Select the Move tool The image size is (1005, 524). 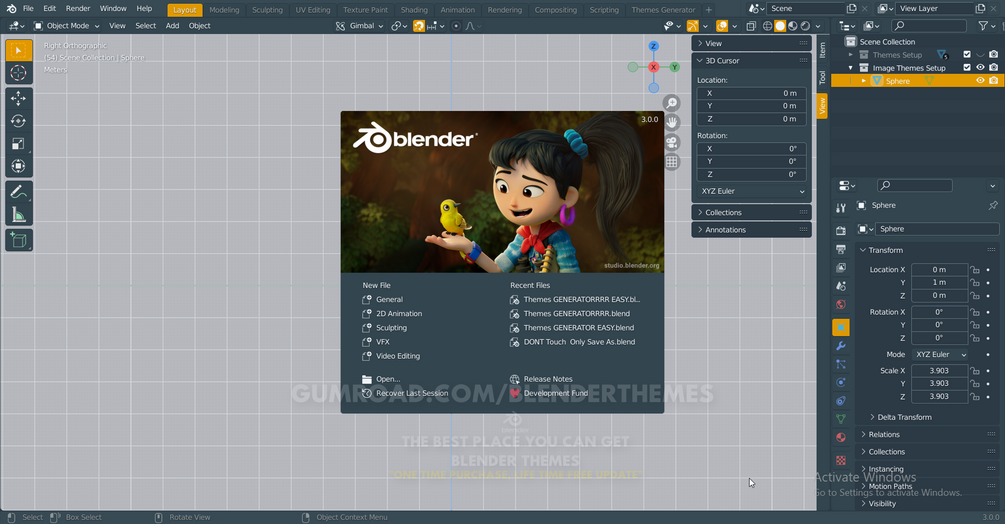(x=19, y=98)
